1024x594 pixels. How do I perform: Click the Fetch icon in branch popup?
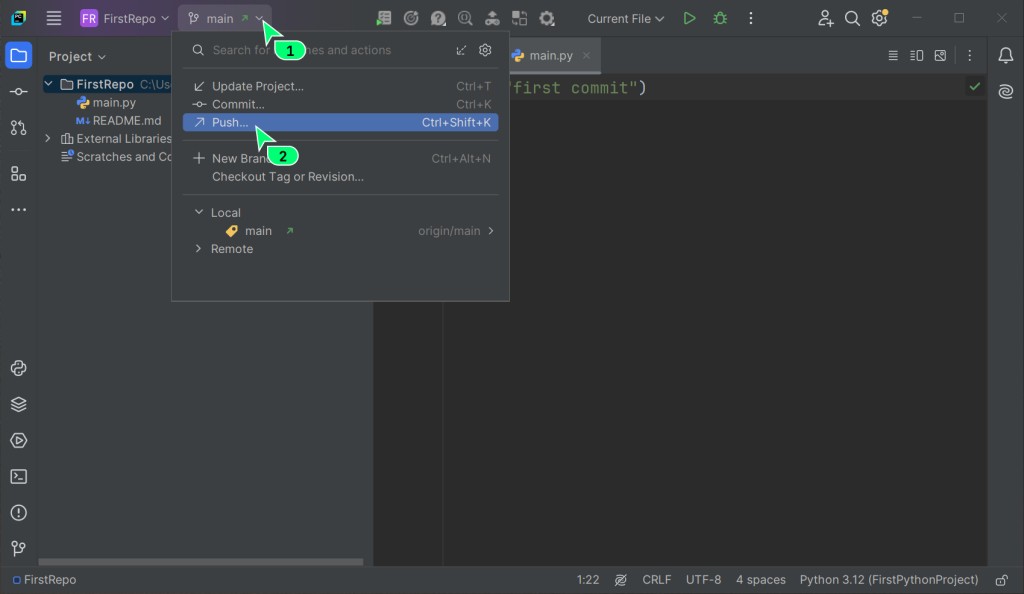[461, 50]
